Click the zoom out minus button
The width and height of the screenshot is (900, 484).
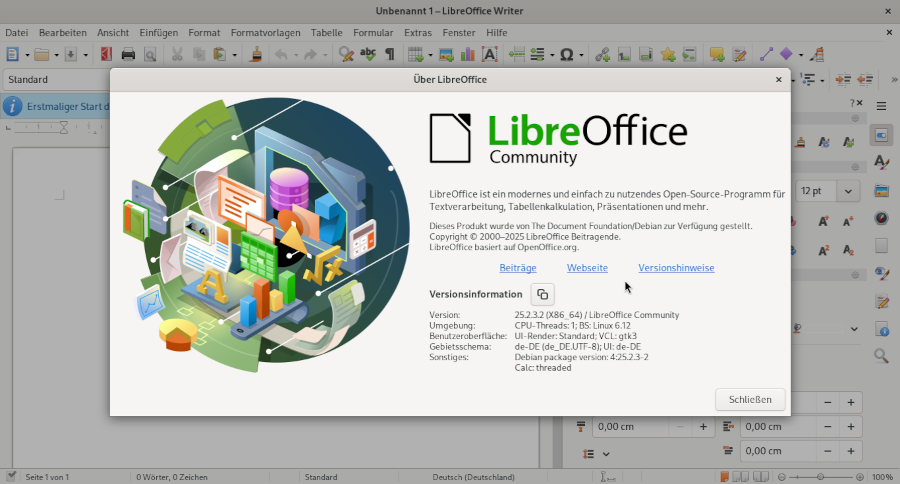point(782,477)
